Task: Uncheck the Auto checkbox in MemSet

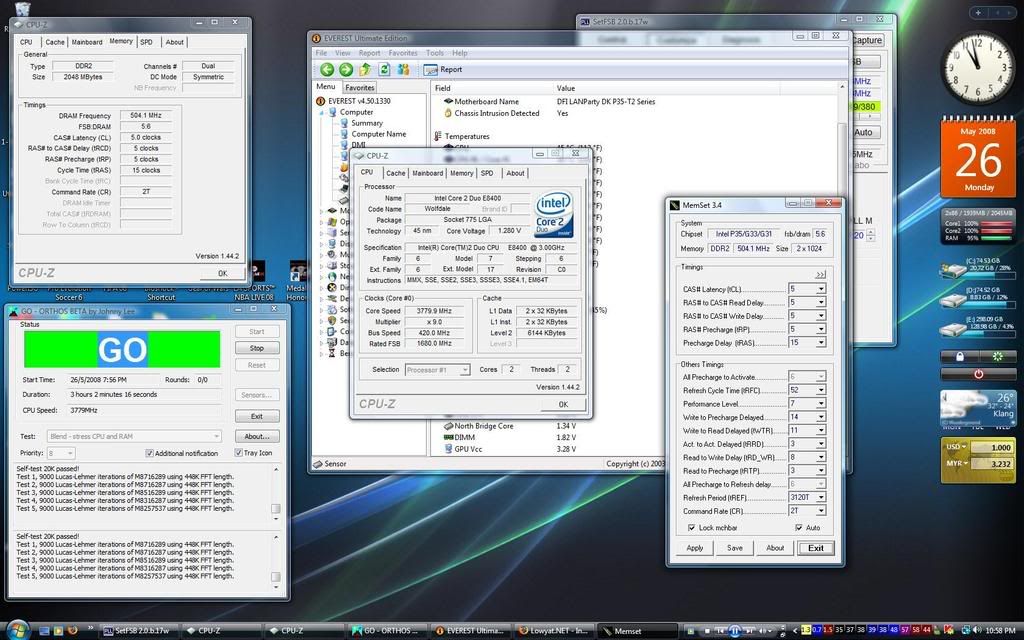Action: [797, 527]
